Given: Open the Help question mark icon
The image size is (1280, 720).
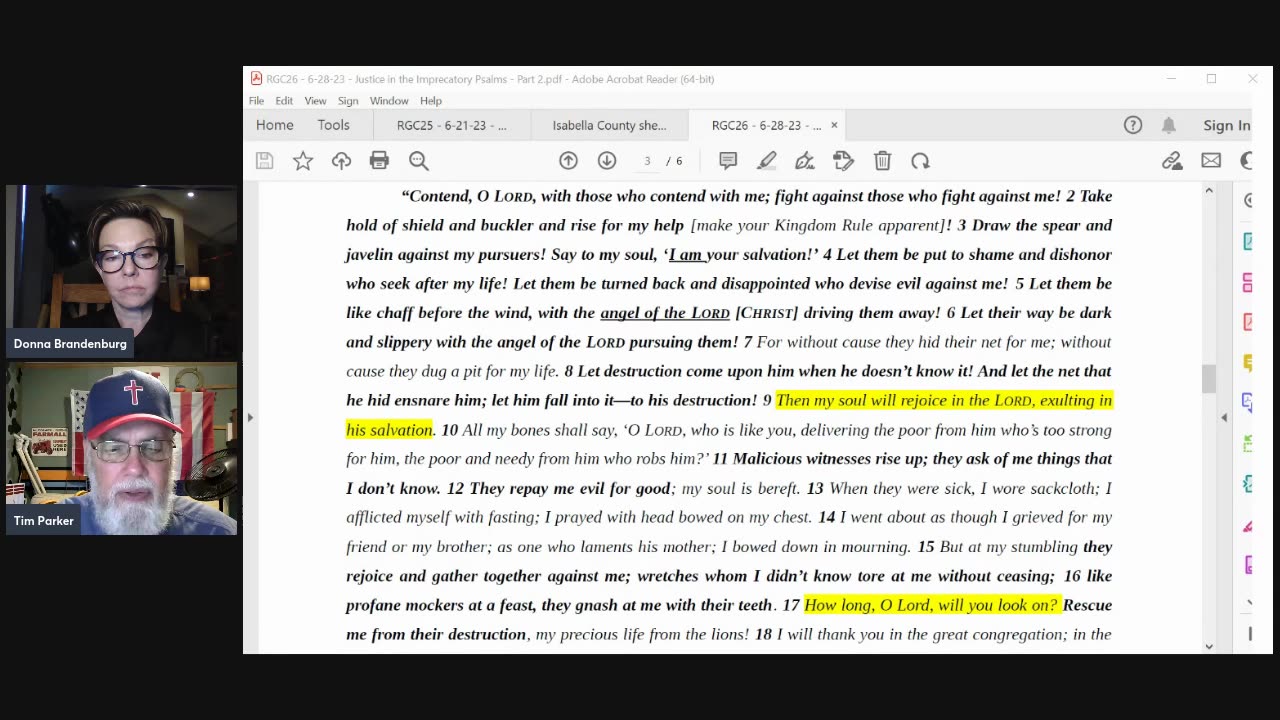Looking at the screenshot, I should click(x=1133, y=125).
